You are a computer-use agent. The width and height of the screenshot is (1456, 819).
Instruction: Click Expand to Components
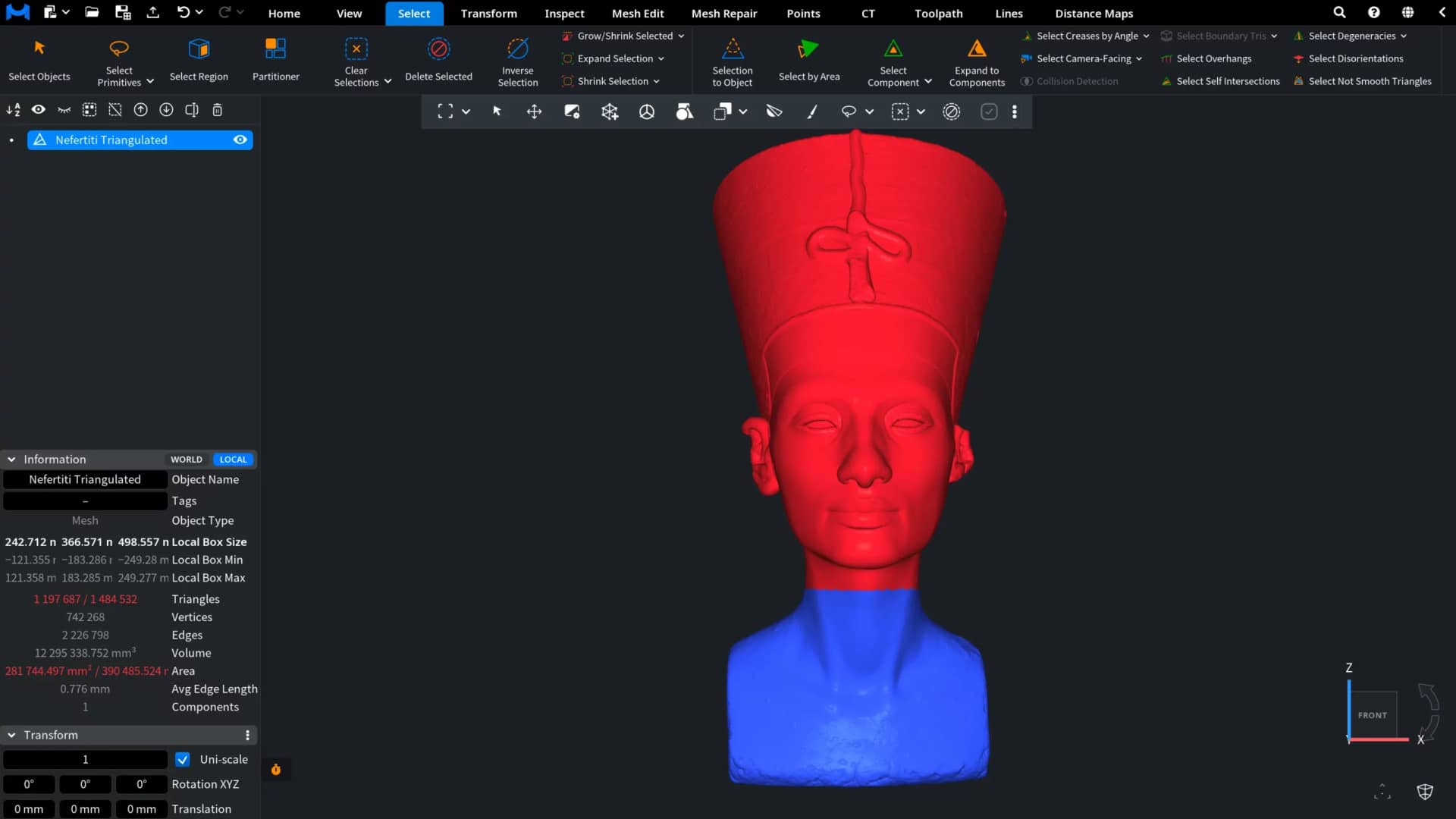tap(977, 62)
